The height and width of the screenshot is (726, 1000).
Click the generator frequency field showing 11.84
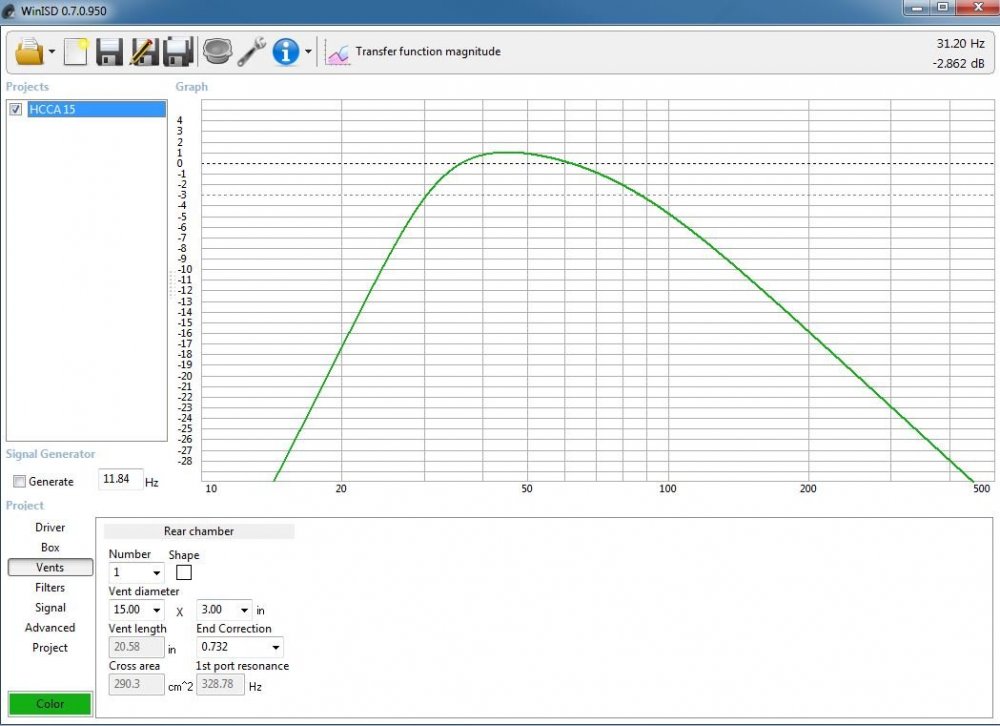point(121,479)
